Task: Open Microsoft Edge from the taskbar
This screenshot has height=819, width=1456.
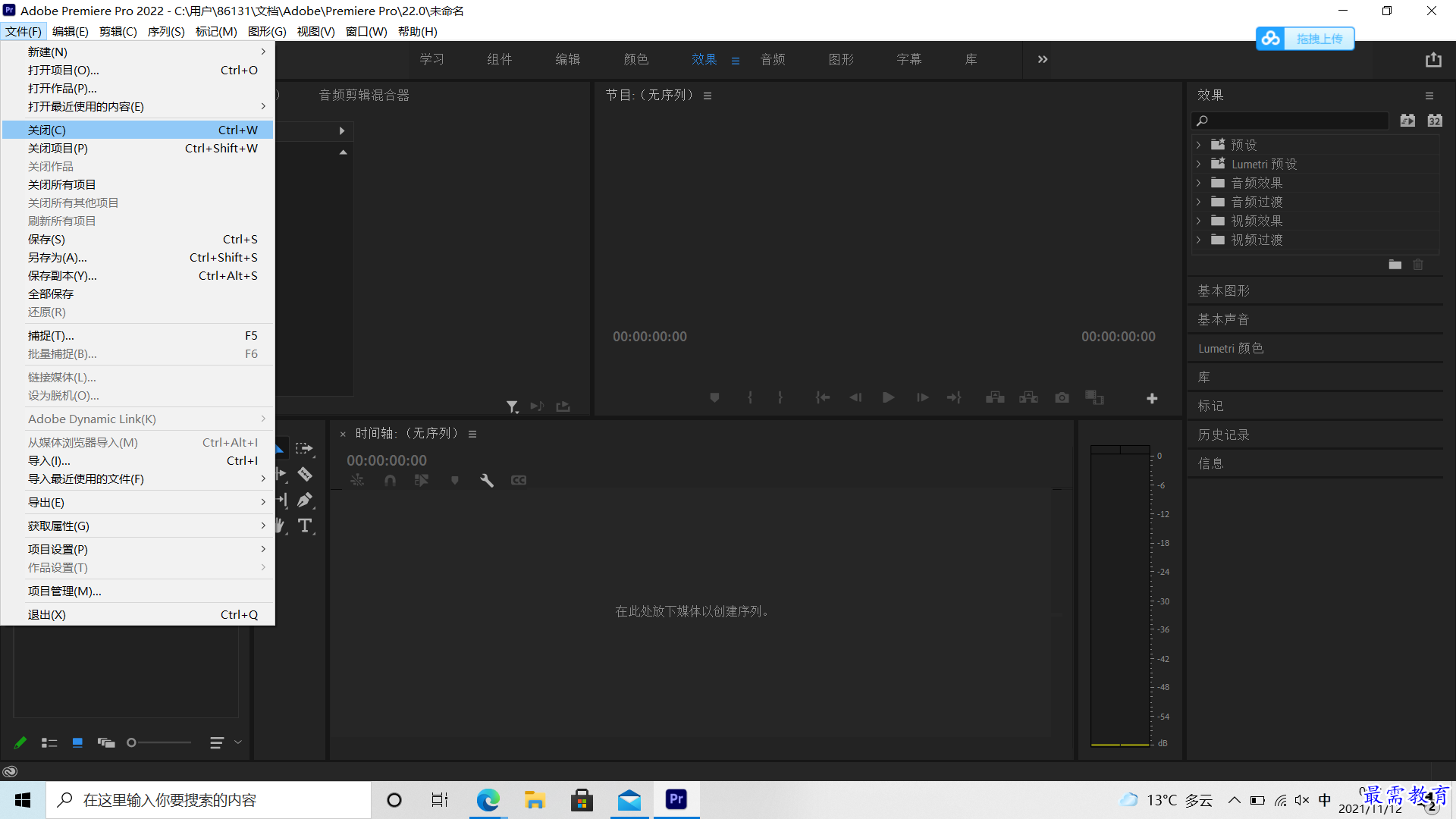Action: tap(488, 800)
